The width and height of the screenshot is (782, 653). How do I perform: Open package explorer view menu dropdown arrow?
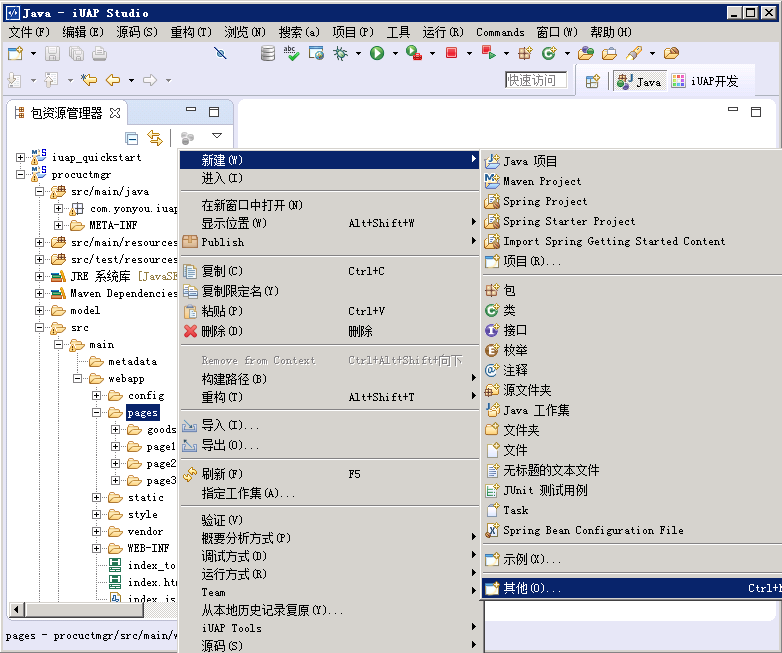pyautogui.click(x=216, y=136)
